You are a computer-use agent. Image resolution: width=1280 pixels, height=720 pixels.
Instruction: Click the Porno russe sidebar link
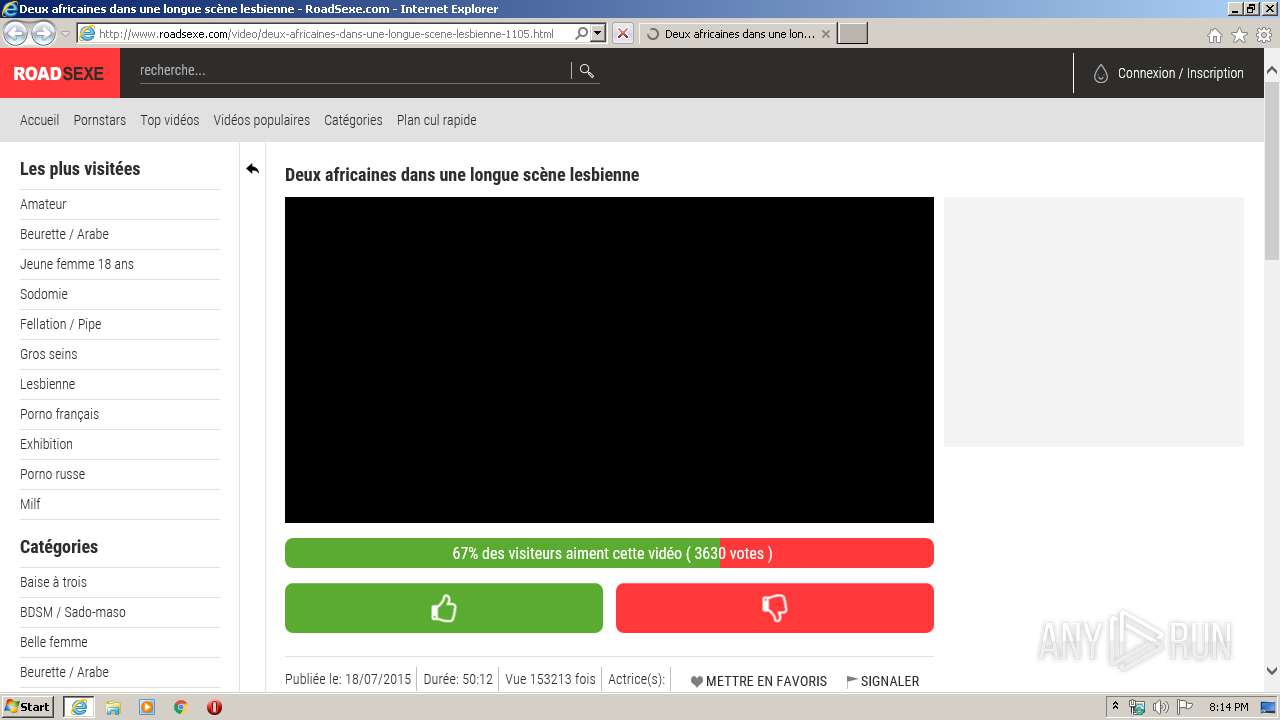pyautogui.click(x=52, y=474)
